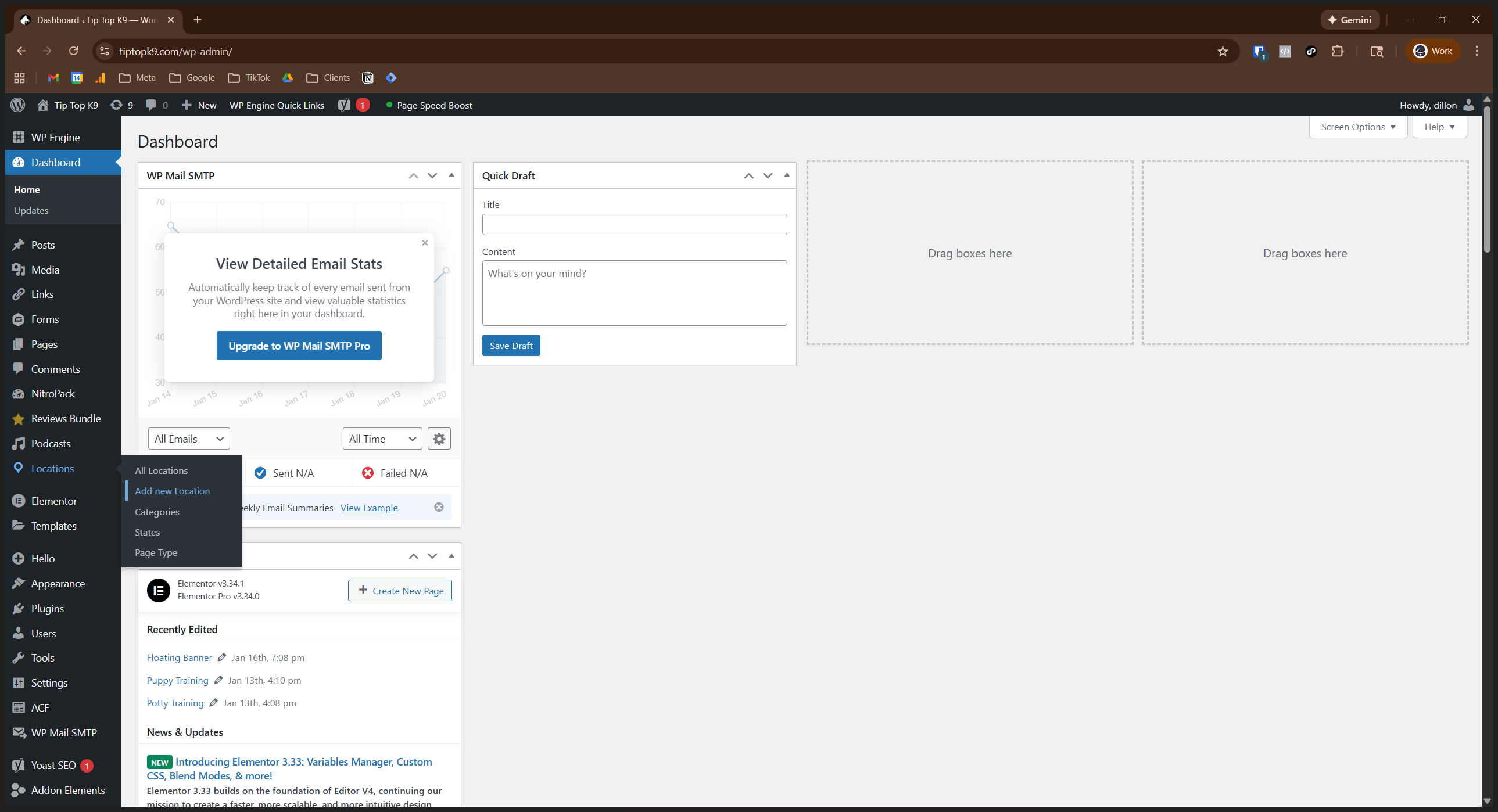Screen dimensions: 1498x812
Task: Toggle the Quick Draft panel collapse triangle
Action: coord(787,175)
